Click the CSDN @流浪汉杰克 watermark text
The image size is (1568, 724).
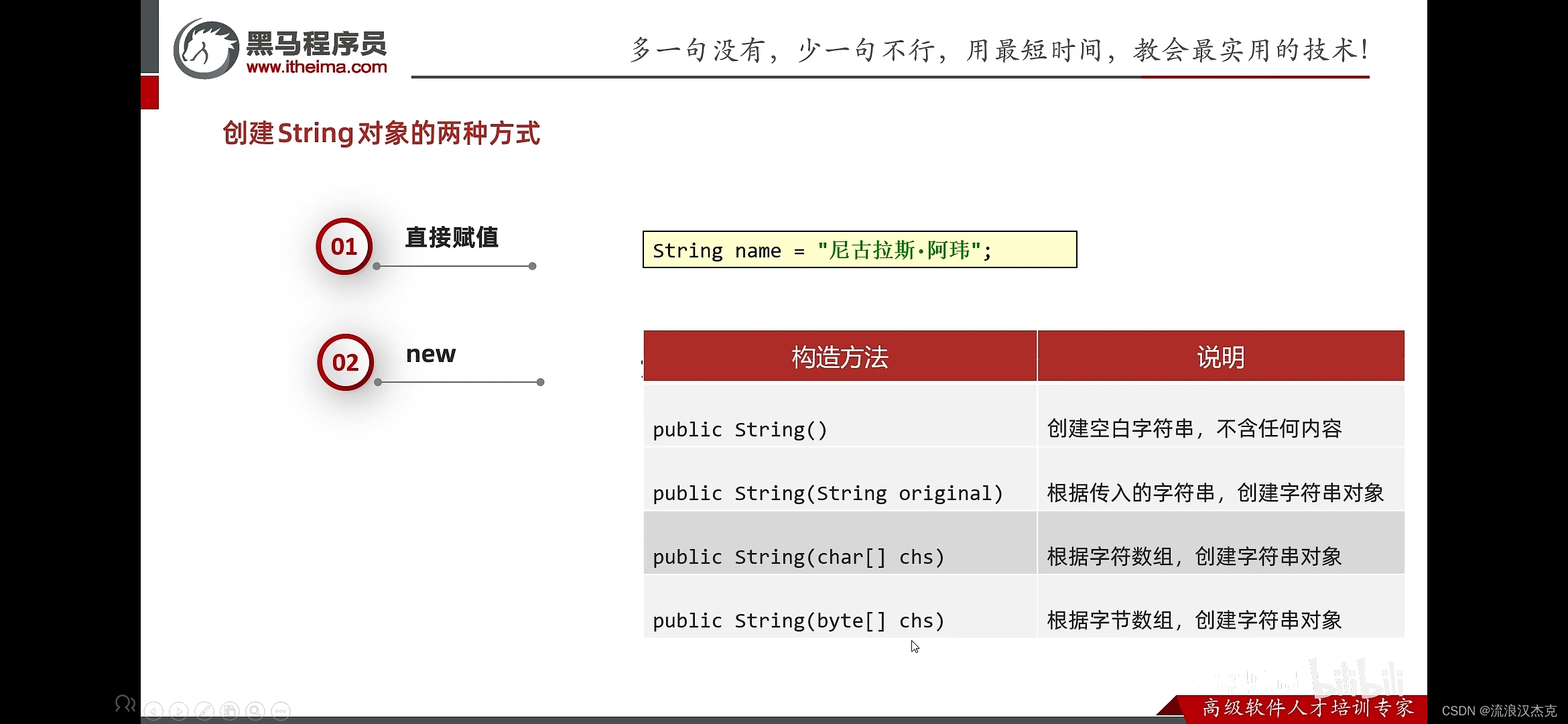(1499, 711)
